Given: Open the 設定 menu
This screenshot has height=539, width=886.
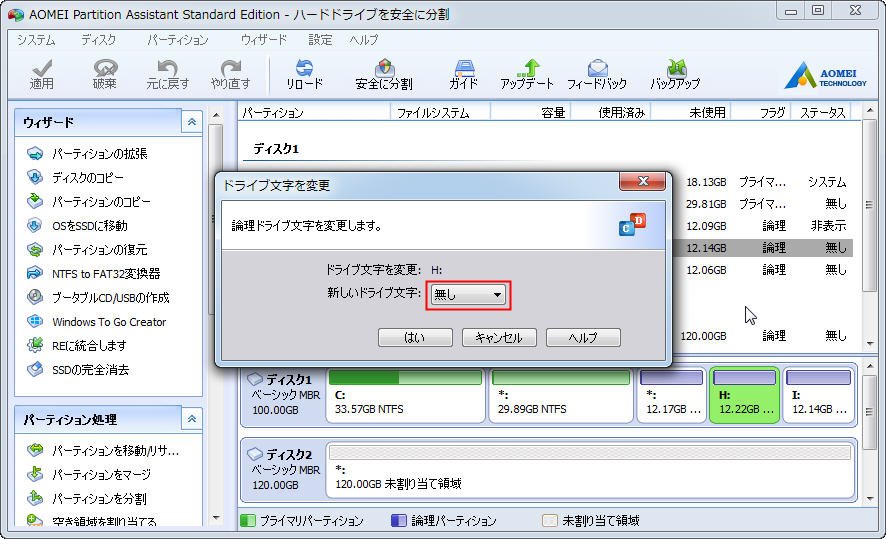Looking at the screenshot, I should tap(320, 40).
